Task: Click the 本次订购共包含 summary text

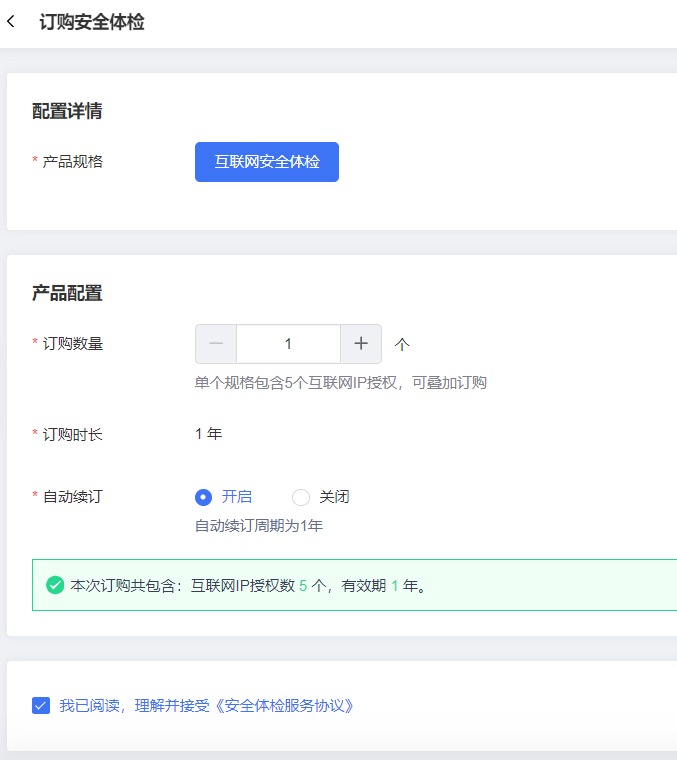Action: pyautogui.click(x=249, y=586)
